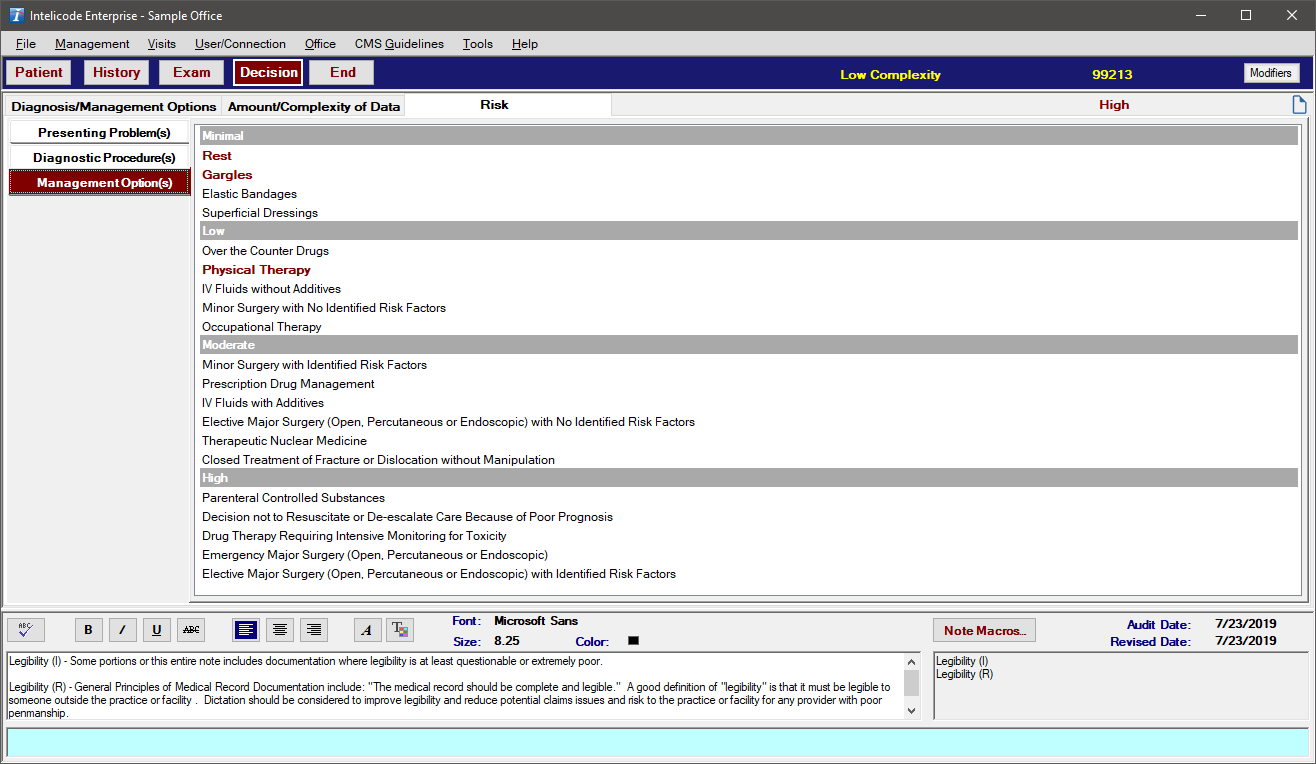Select Legibility (I) in macro list

click(x=962, y=661)
